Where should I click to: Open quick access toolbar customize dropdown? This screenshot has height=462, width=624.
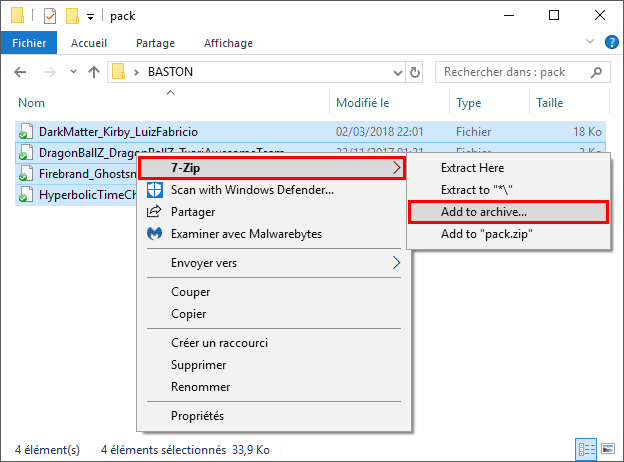pyautogui.click(x=91, y=17)
